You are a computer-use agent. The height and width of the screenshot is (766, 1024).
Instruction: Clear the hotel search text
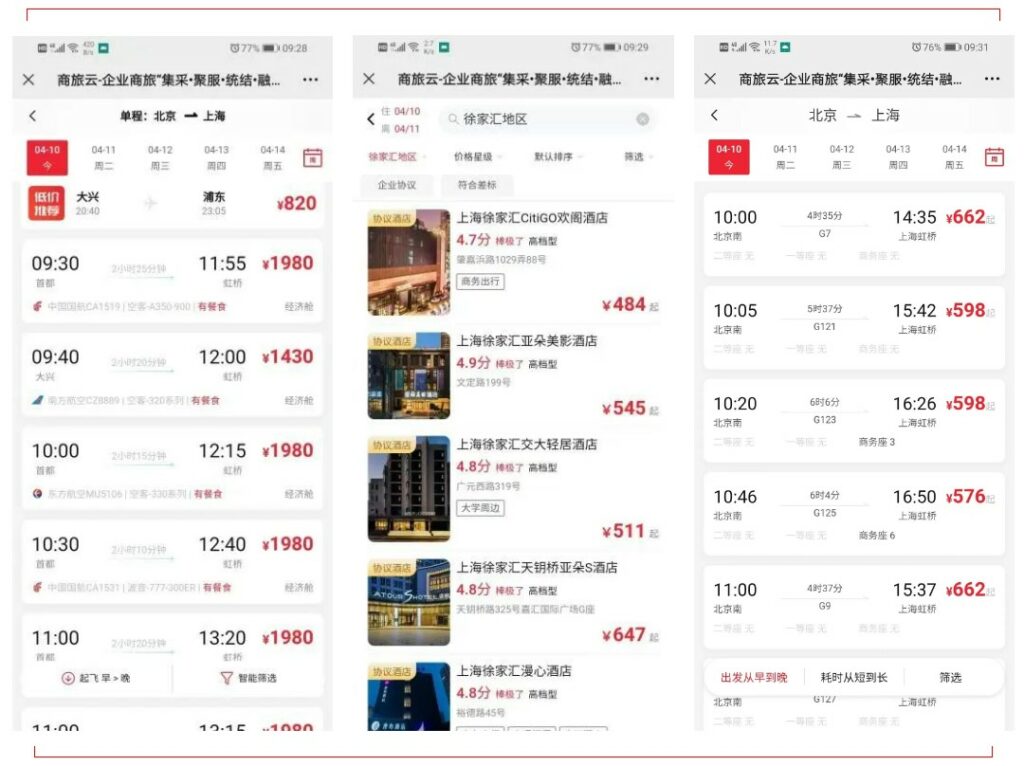click(643, 119)
